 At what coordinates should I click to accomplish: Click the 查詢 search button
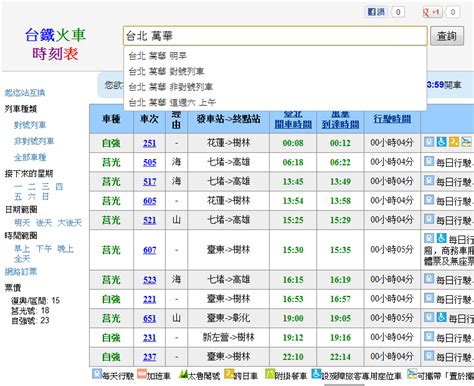click(447, 36)
